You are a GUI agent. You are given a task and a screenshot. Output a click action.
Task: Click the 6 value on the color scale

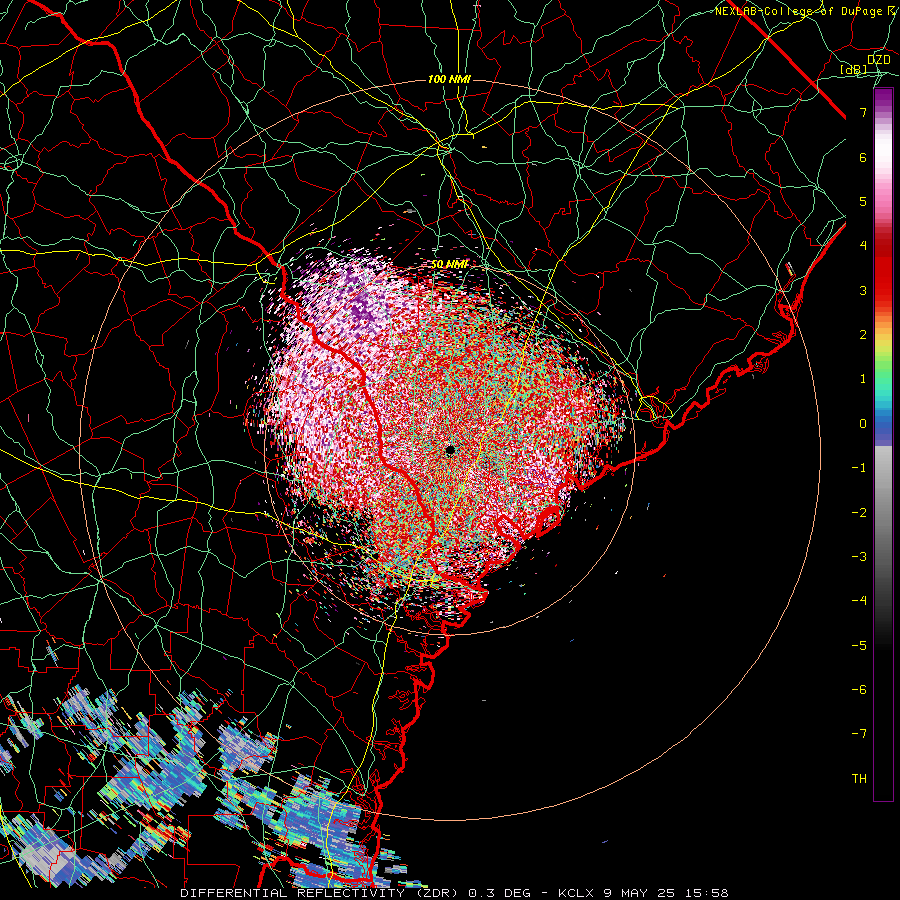coord(863,157)
